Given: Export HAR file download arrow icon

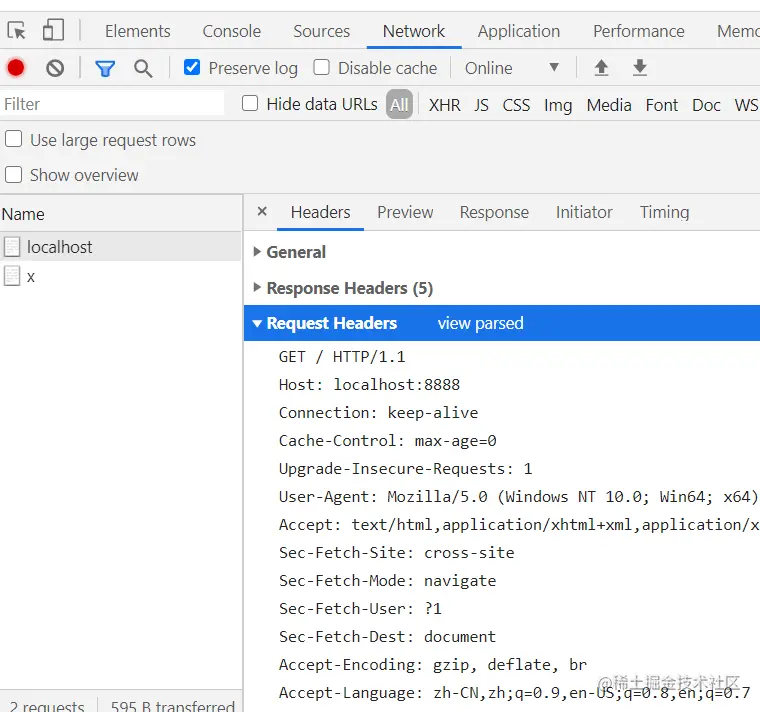Looking at the screenshot, I should [x=640, y=67].
